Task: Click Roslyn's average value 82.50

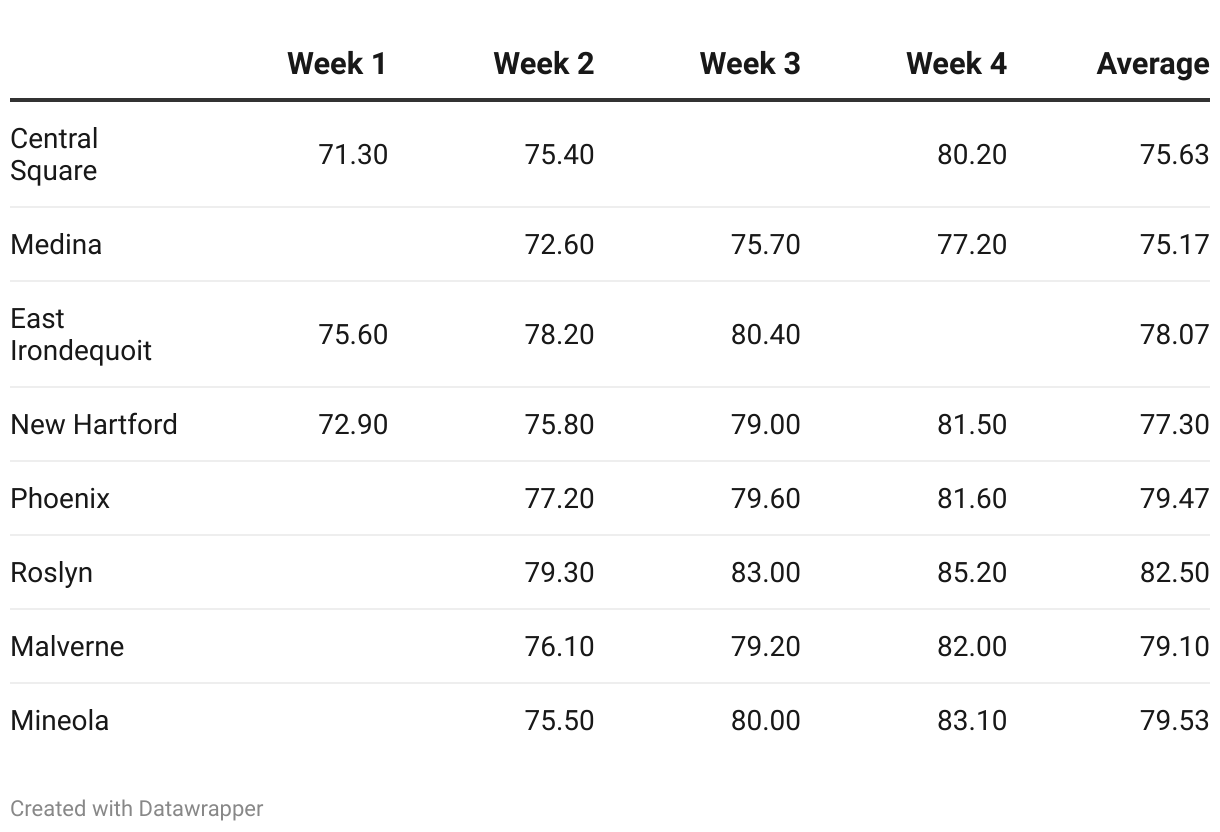Action: point(1174,573)
